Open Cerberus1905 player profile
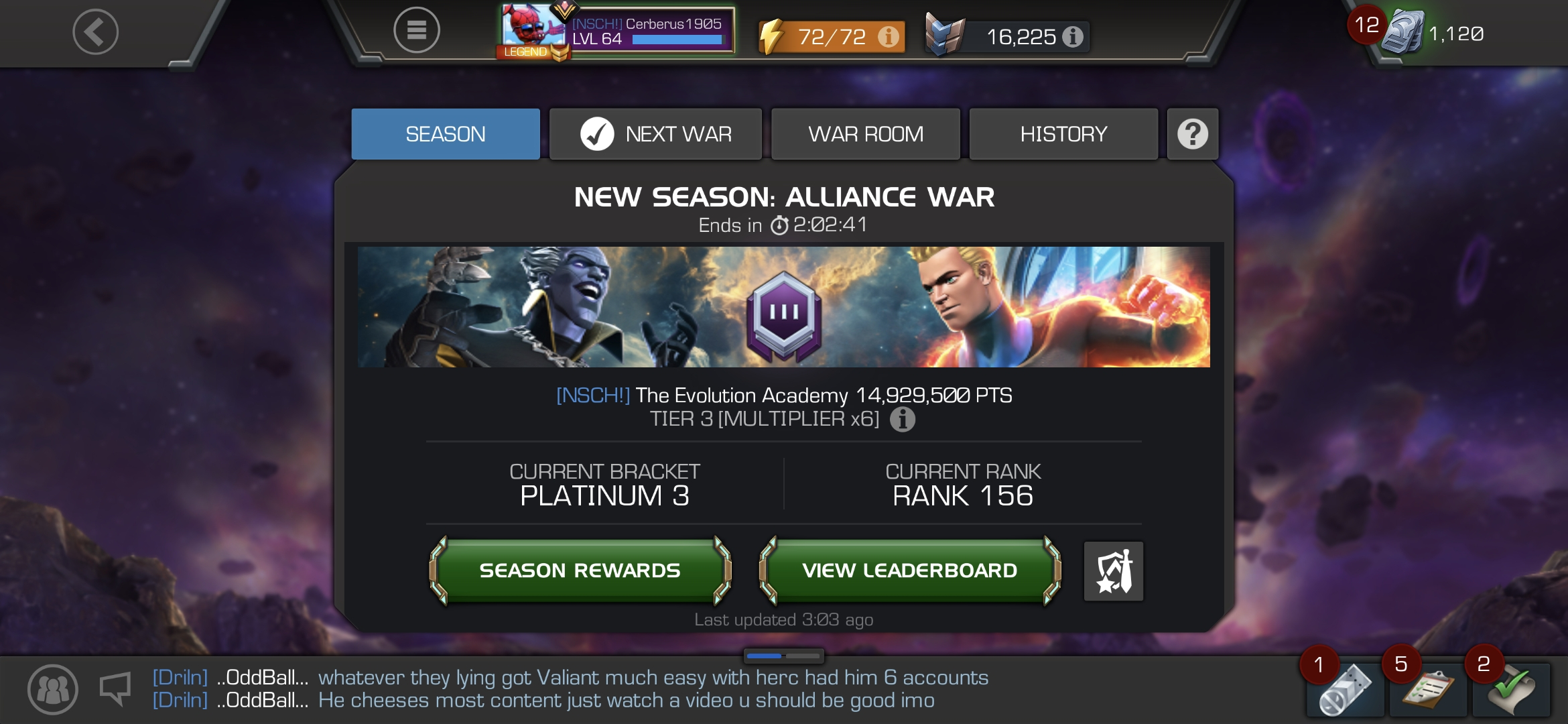This screenshot has height=724, width=1568. 617,31
